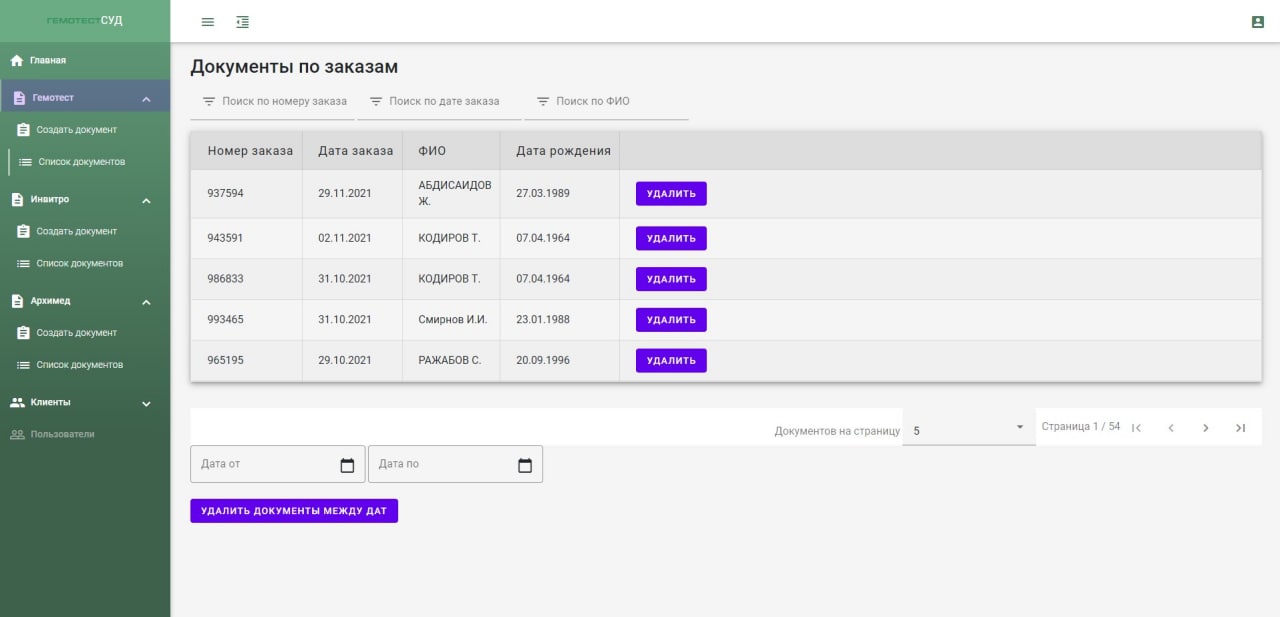This screenshot has height=617, width=1280.
Task: Focus the 'Поиск по номеру заказа' filter field
Action: tap(284, 102)
